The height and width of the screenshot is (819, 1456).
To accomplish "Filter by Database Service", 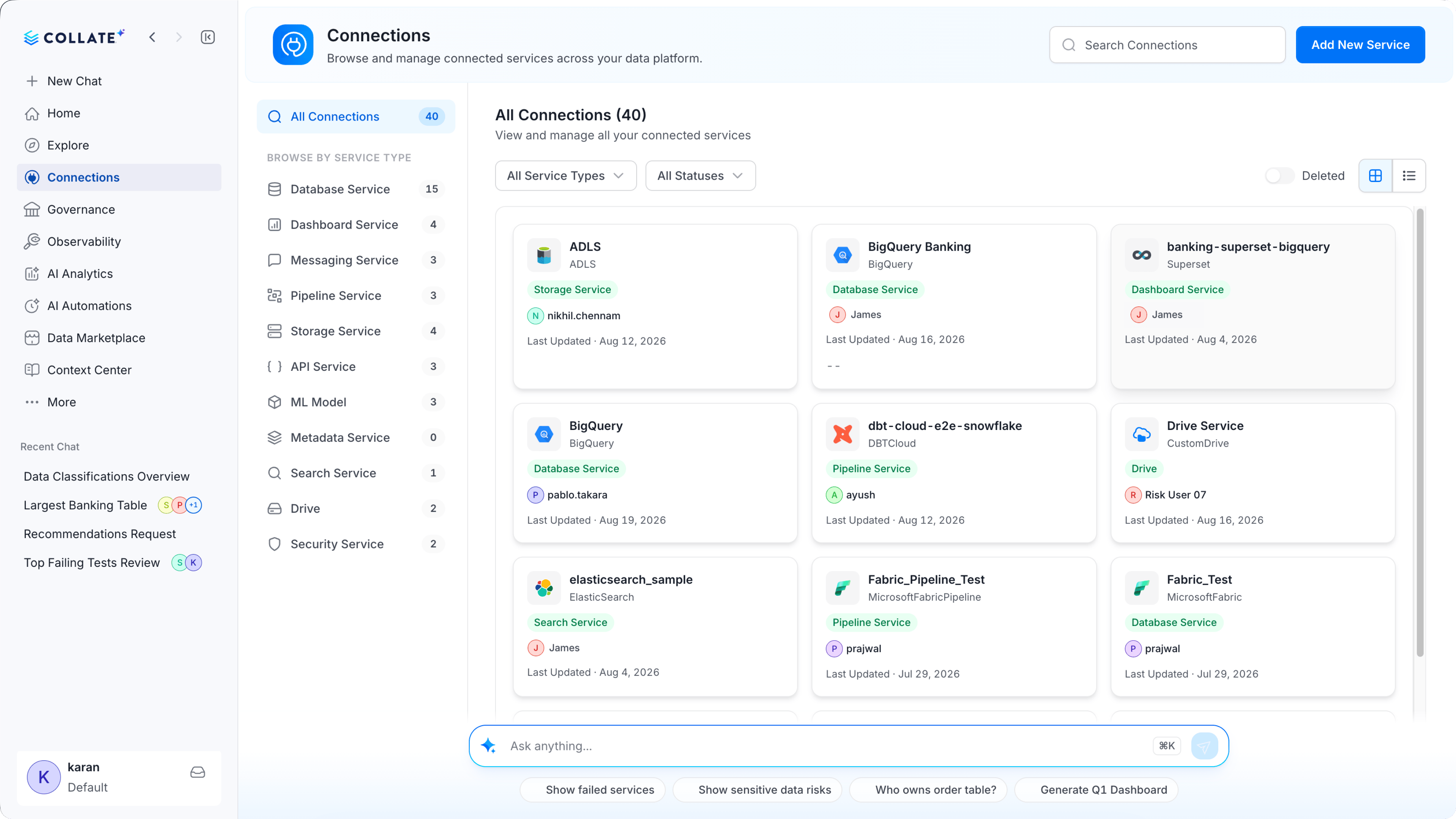I will click(356, 189).
